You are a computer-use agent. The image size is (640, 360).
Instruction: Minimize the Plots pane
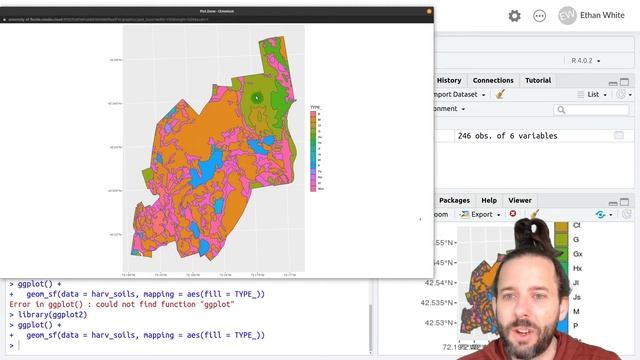(613, 203)
